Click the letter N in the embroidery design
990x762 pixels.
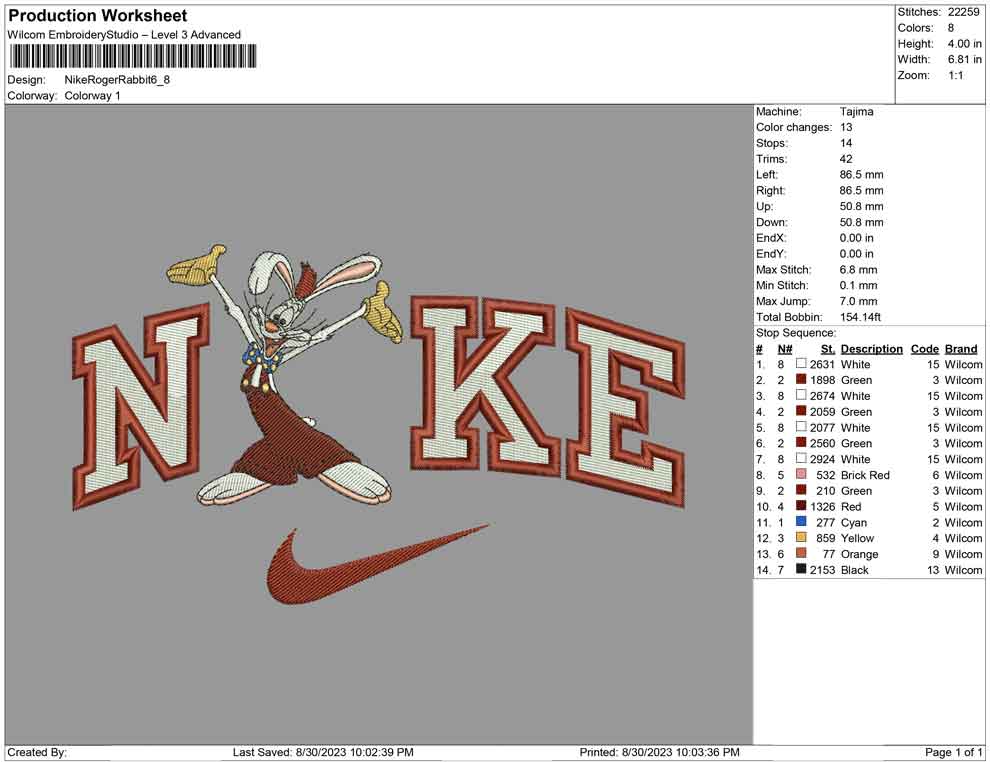click(x=140, y=407)
